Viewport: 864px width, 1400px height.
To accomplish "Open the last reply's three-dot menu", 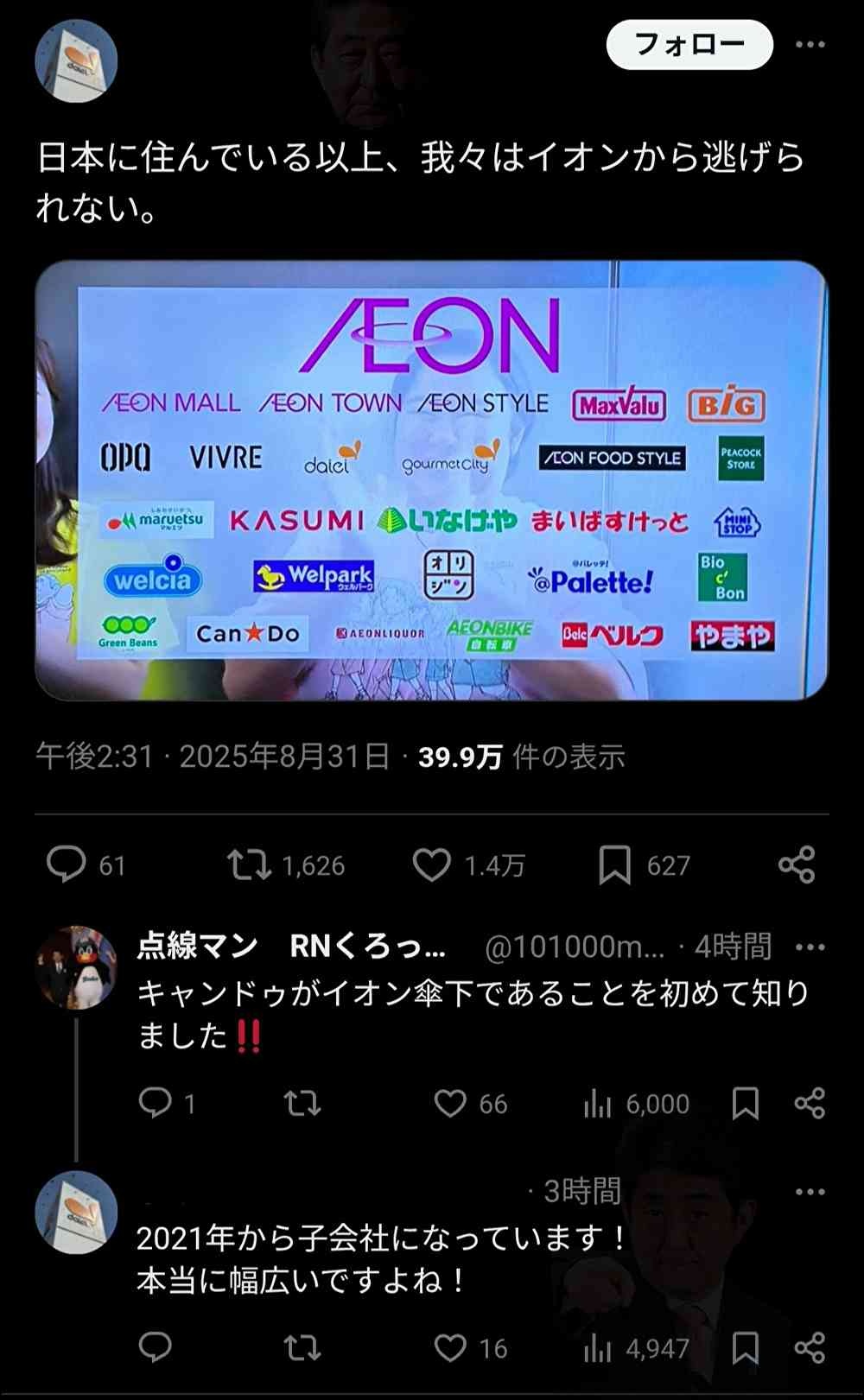I will pyautogui.click(x=810, y=1192).
